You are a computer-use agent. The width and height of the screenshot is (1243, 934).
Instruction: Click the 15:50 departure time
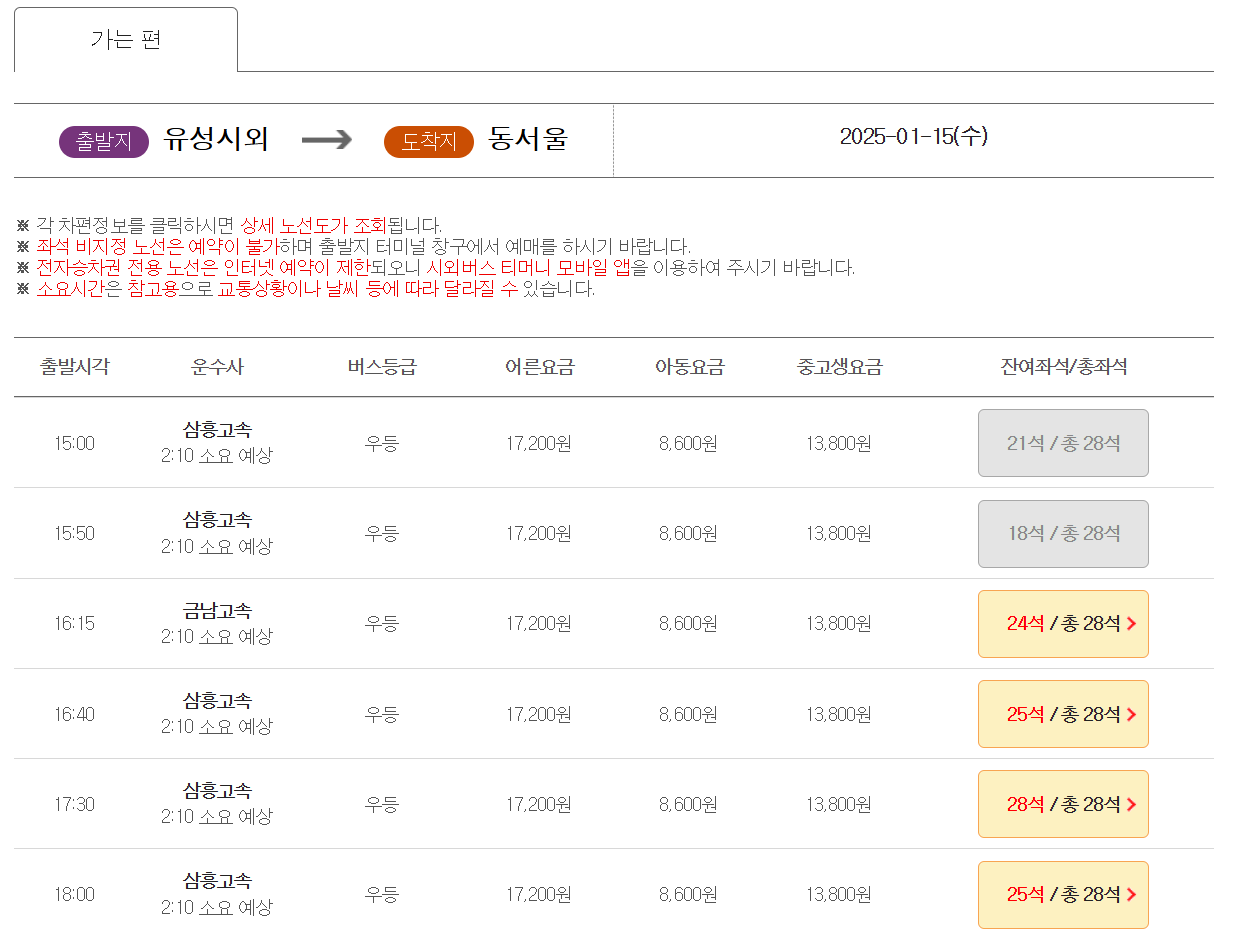pyautogui.click(x=75, y=534)
